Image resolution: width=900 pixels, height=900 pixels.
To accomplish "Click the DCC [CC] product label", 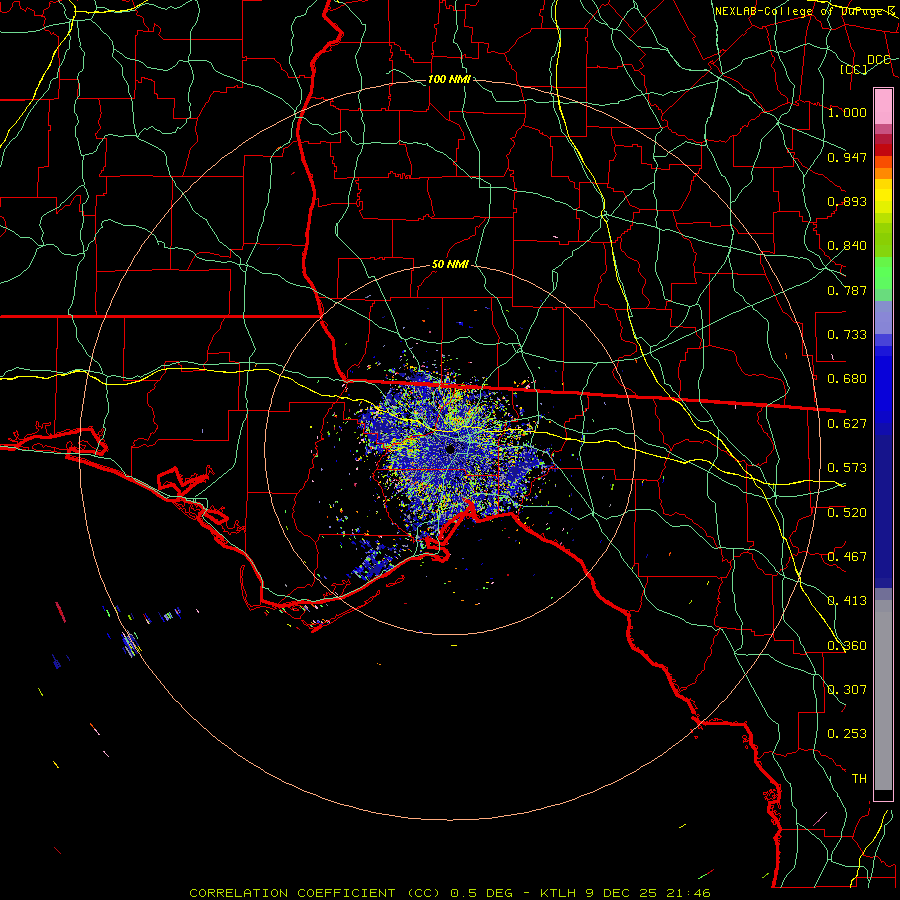I will tap(866, 64).
